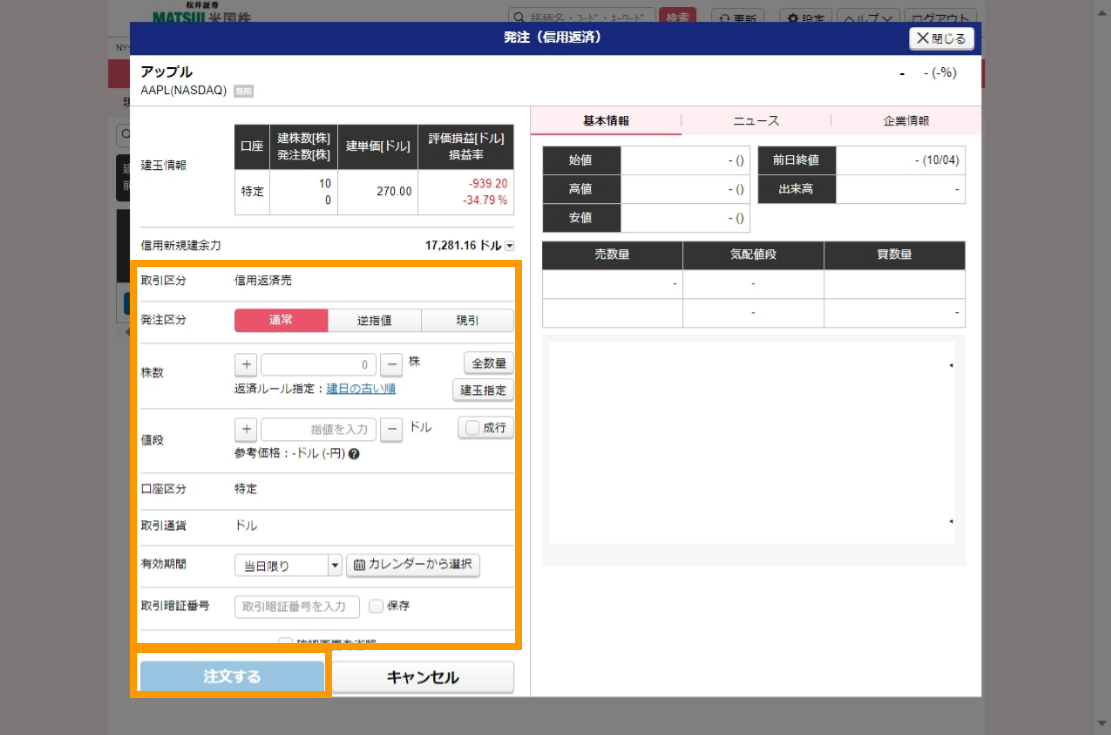Image resolution: width=1111 pixels, height=735 pixels.
Task: Click the 始値 header cell
Action: pyautogui.click(x=581, y=160)
